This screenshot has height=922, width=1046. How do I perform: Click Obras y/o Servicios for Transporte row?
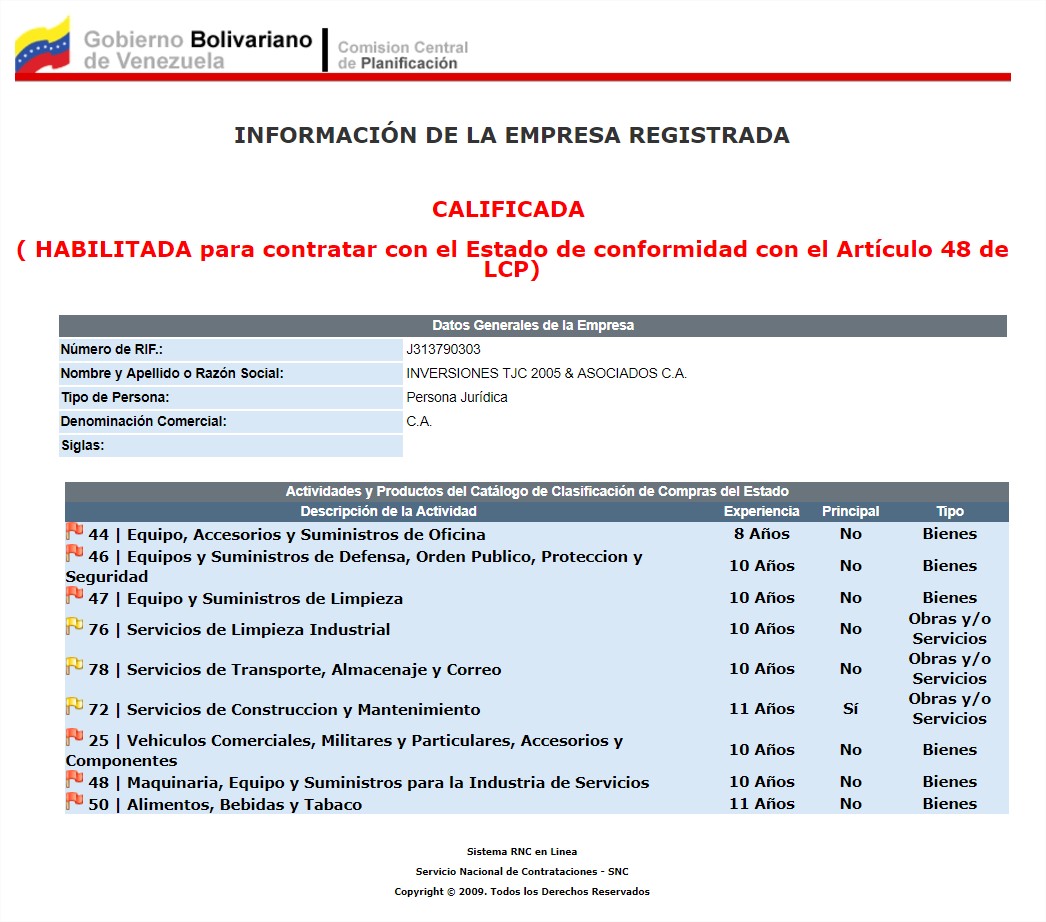[x=950, y=668]
